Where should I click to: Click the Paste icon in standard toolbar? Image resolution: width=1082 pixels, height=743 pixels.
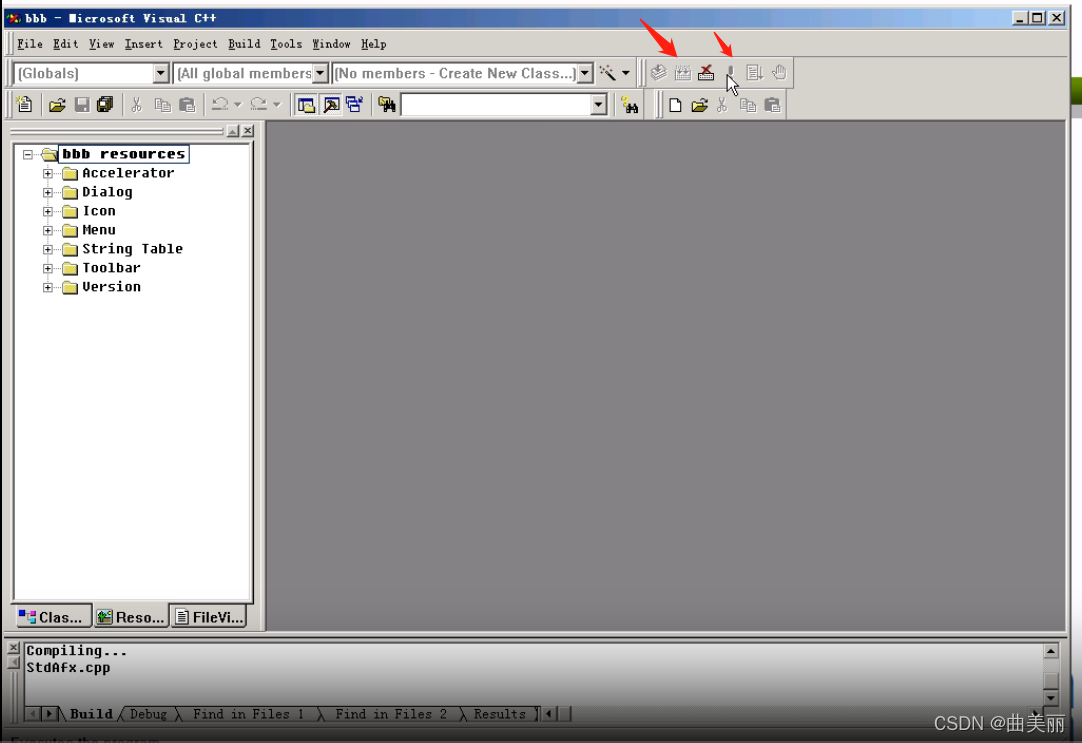tap(187, 105)
